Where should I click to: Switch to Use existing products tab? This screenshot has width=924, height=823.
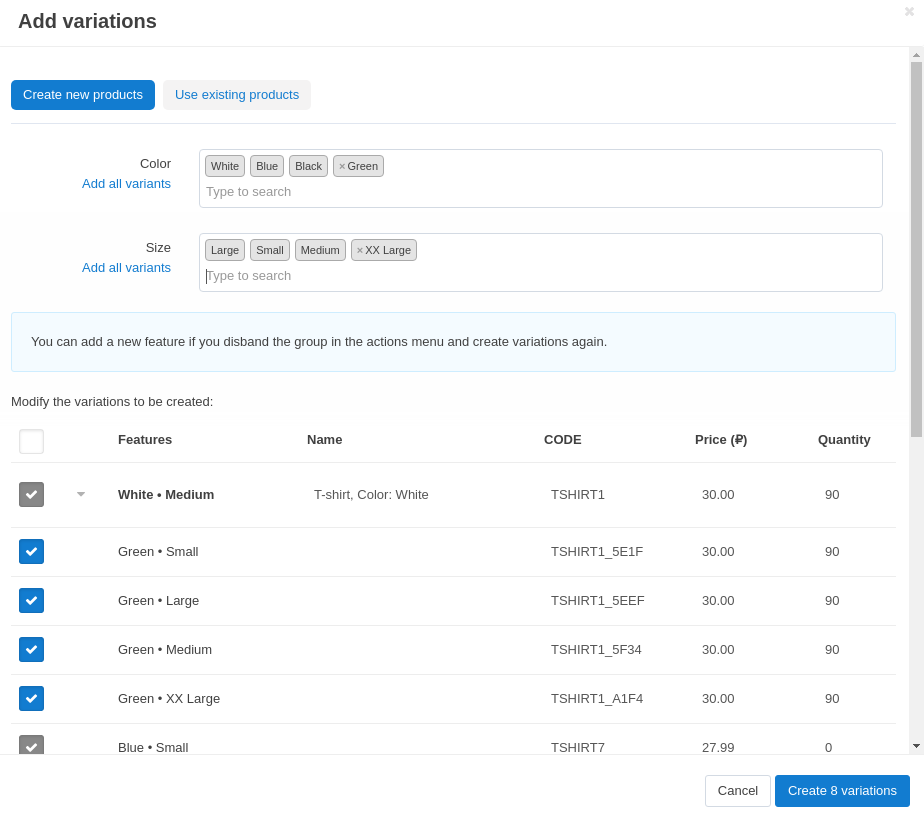[x=237, y=95]
